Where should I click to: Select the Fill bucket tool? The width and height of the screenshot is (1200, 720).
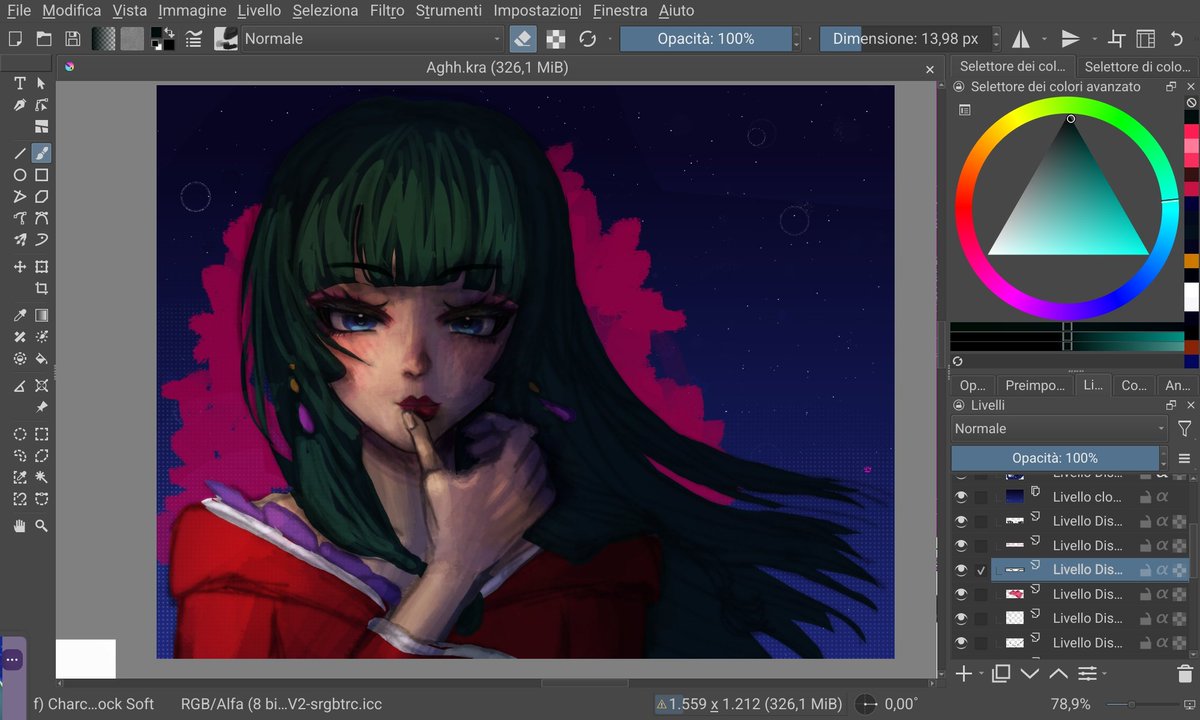[x=41, y=358]
